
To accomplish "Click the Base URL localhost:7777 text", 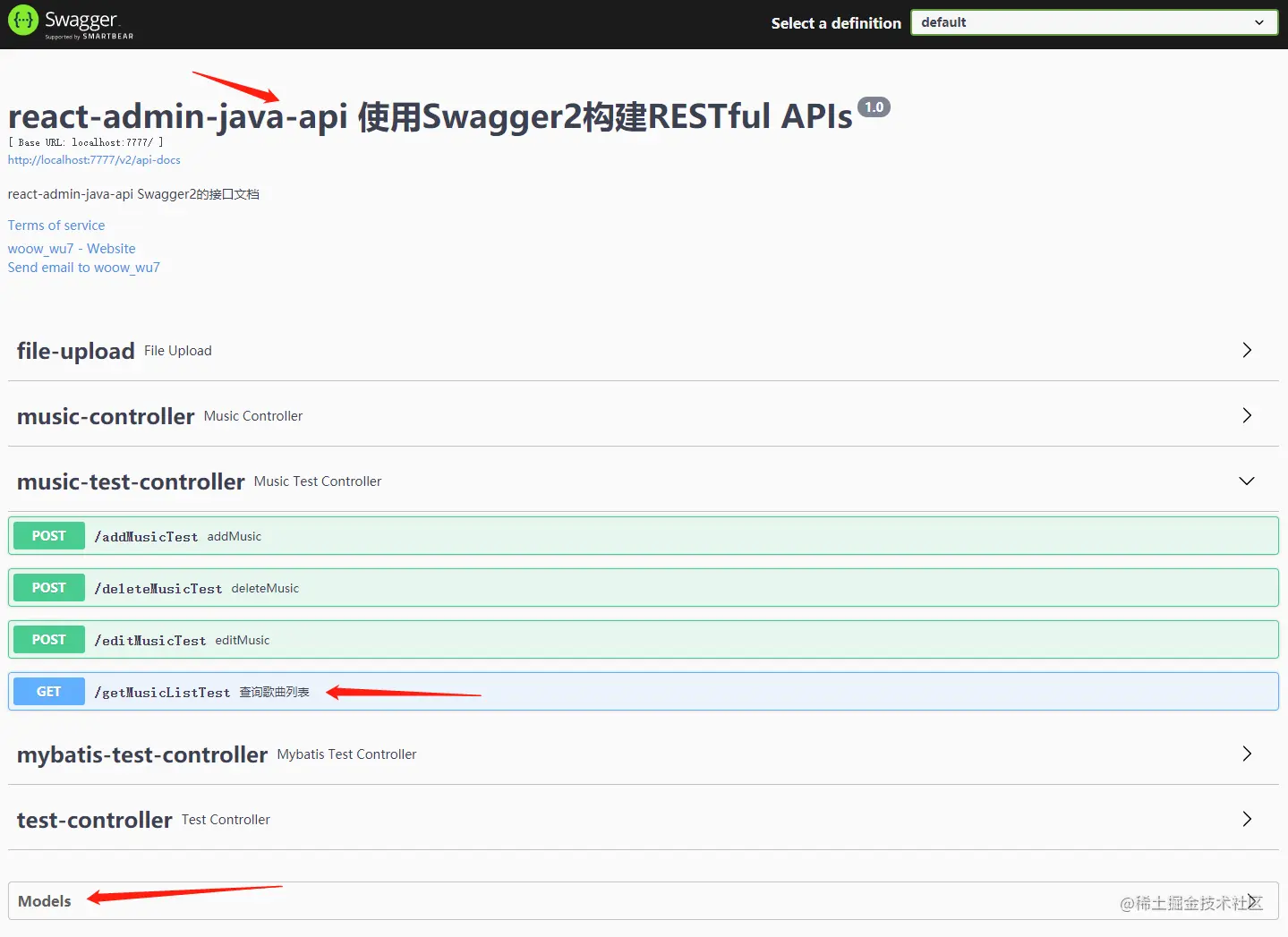I will [86, 142].
